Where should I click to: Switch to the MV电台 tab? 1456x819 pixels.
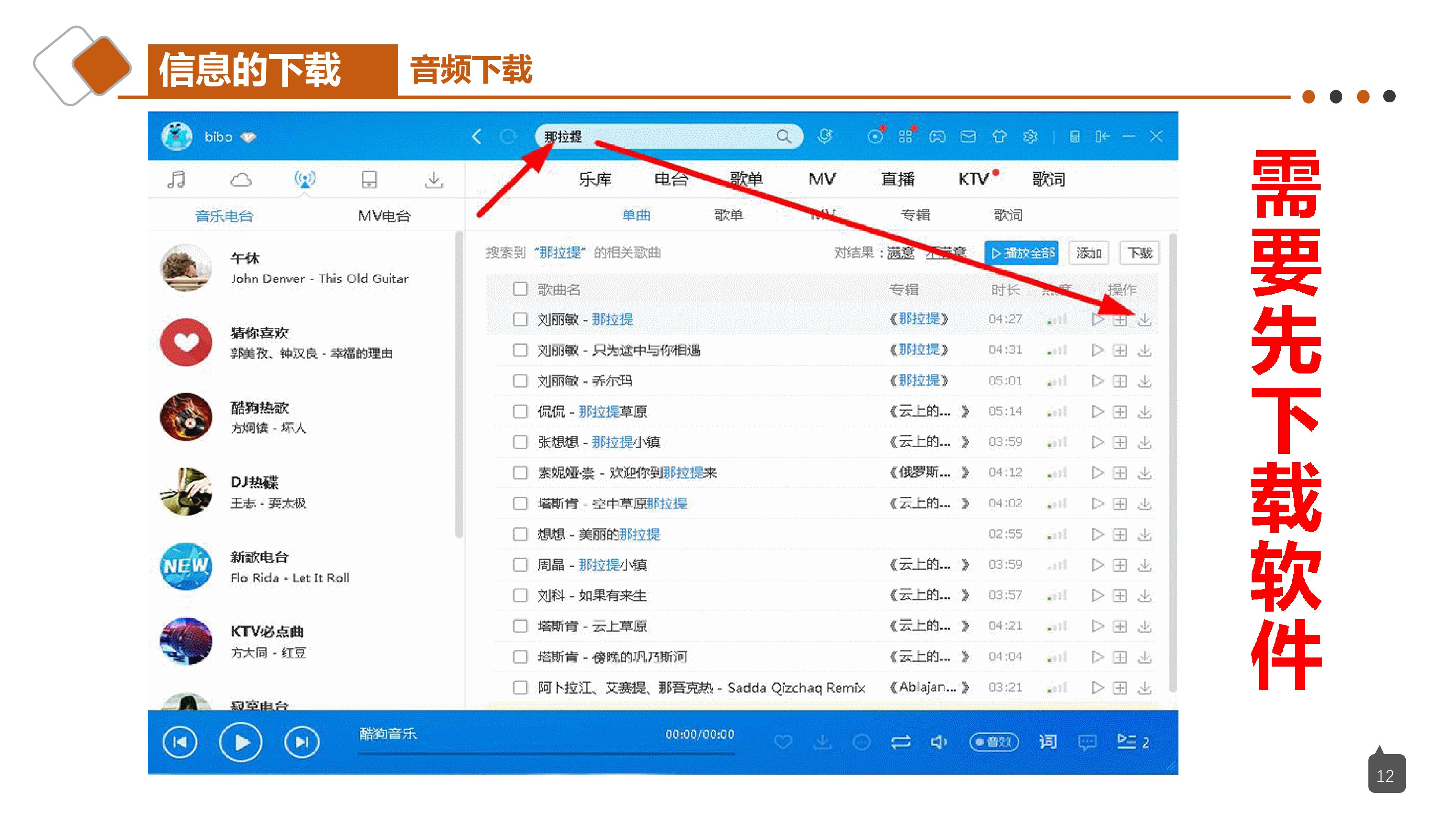pos(384,215)
